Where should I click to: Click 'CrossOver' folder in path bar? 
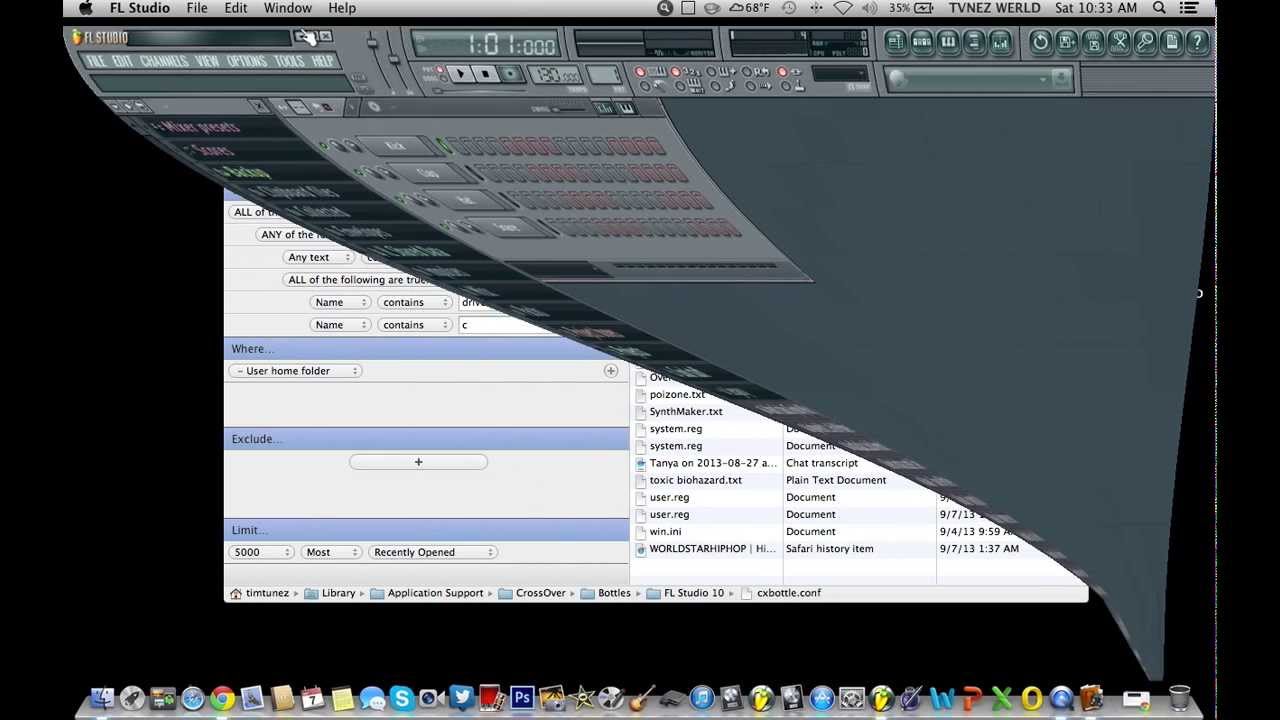[x=532, y=593]
